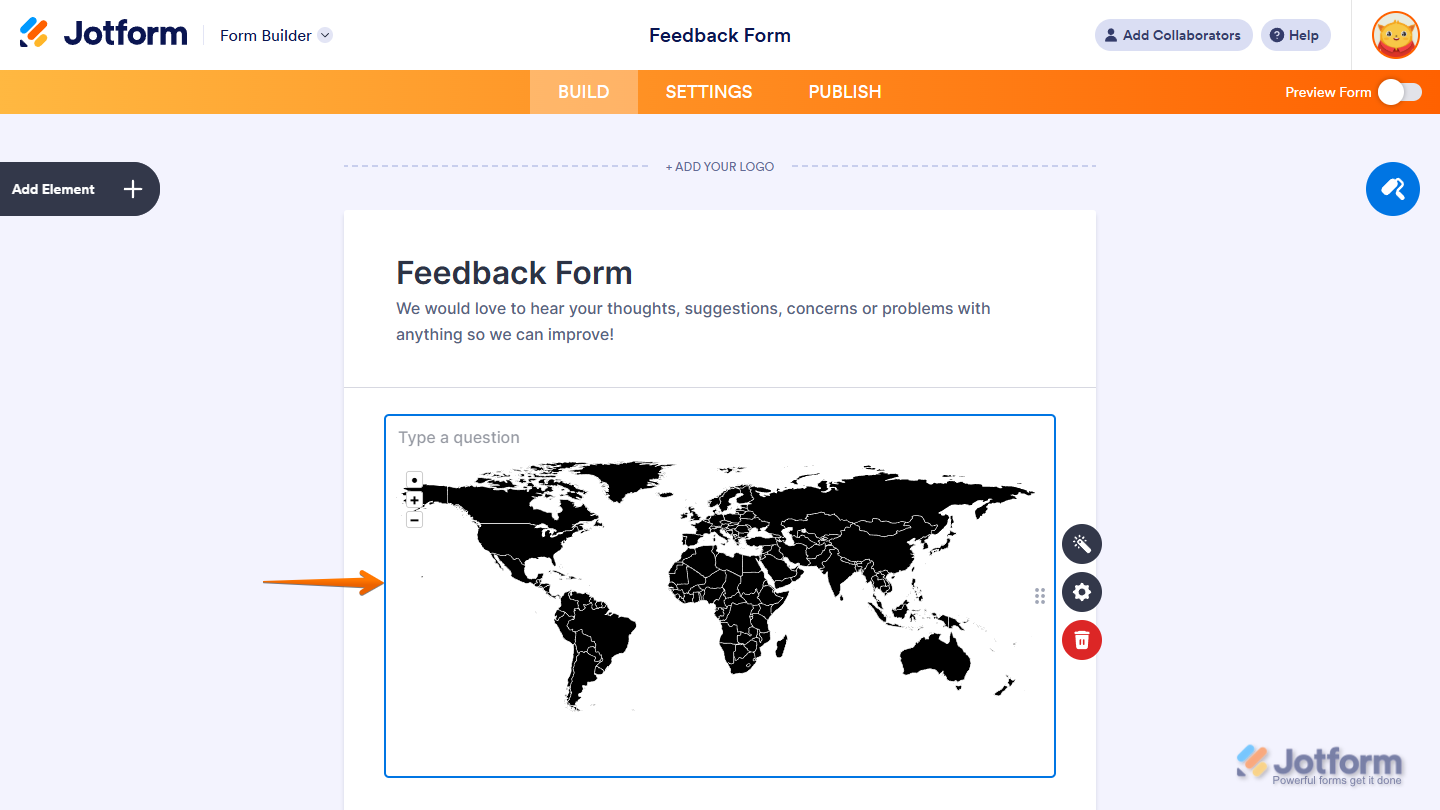Enable the Preview Form toggle

(1398, 91)
